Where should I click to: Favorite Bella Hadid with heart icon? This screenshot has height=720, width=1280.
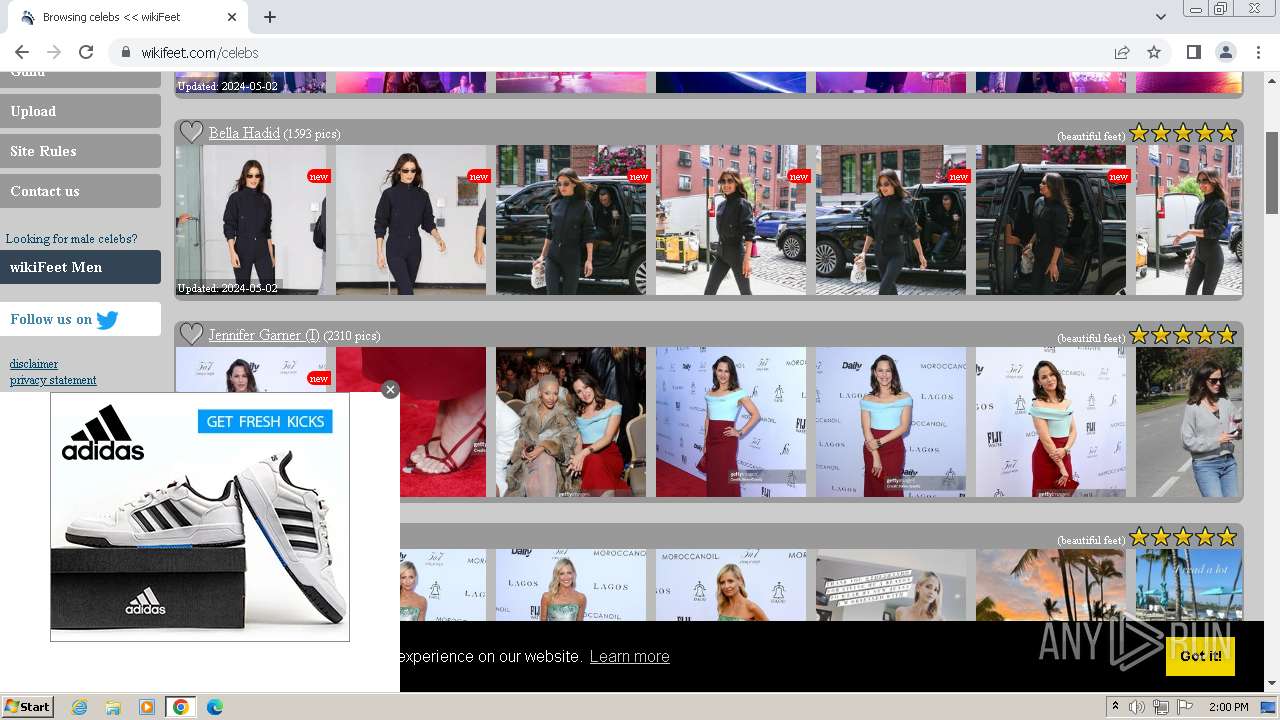tap(191, 132)
